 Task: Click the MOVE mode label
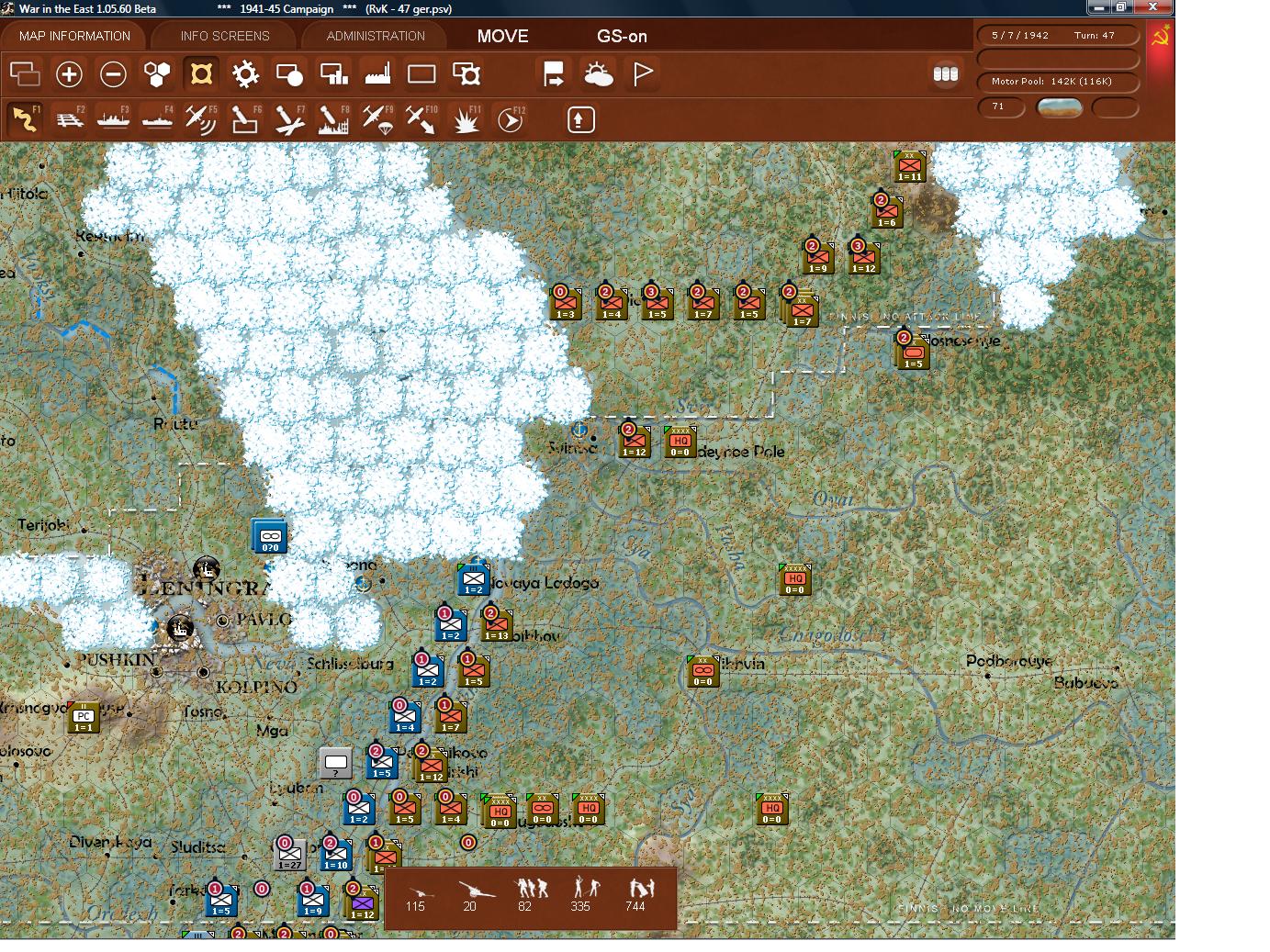tap(502, 36)
